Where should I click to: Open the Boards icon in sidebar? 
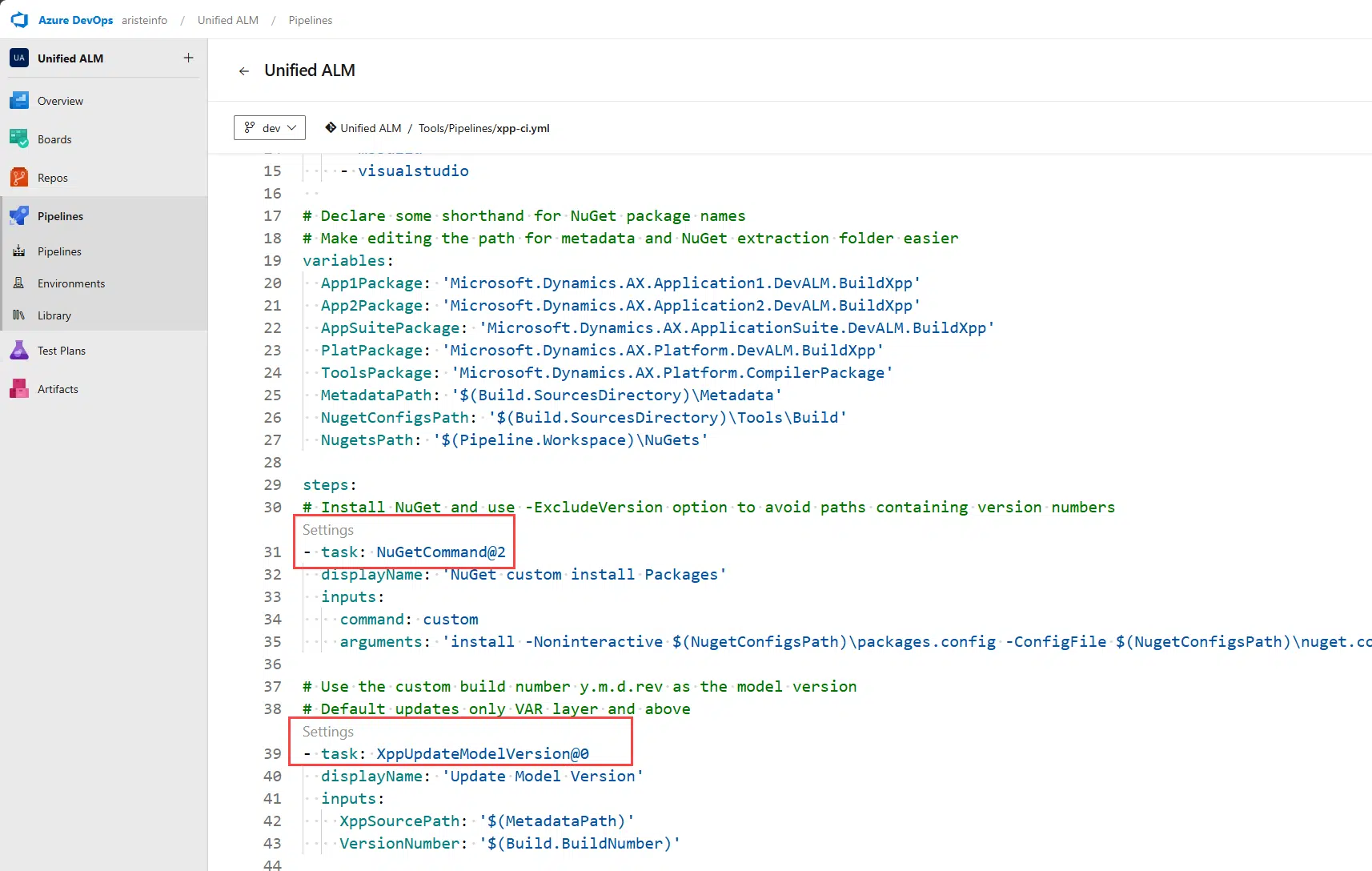[19, 139]
